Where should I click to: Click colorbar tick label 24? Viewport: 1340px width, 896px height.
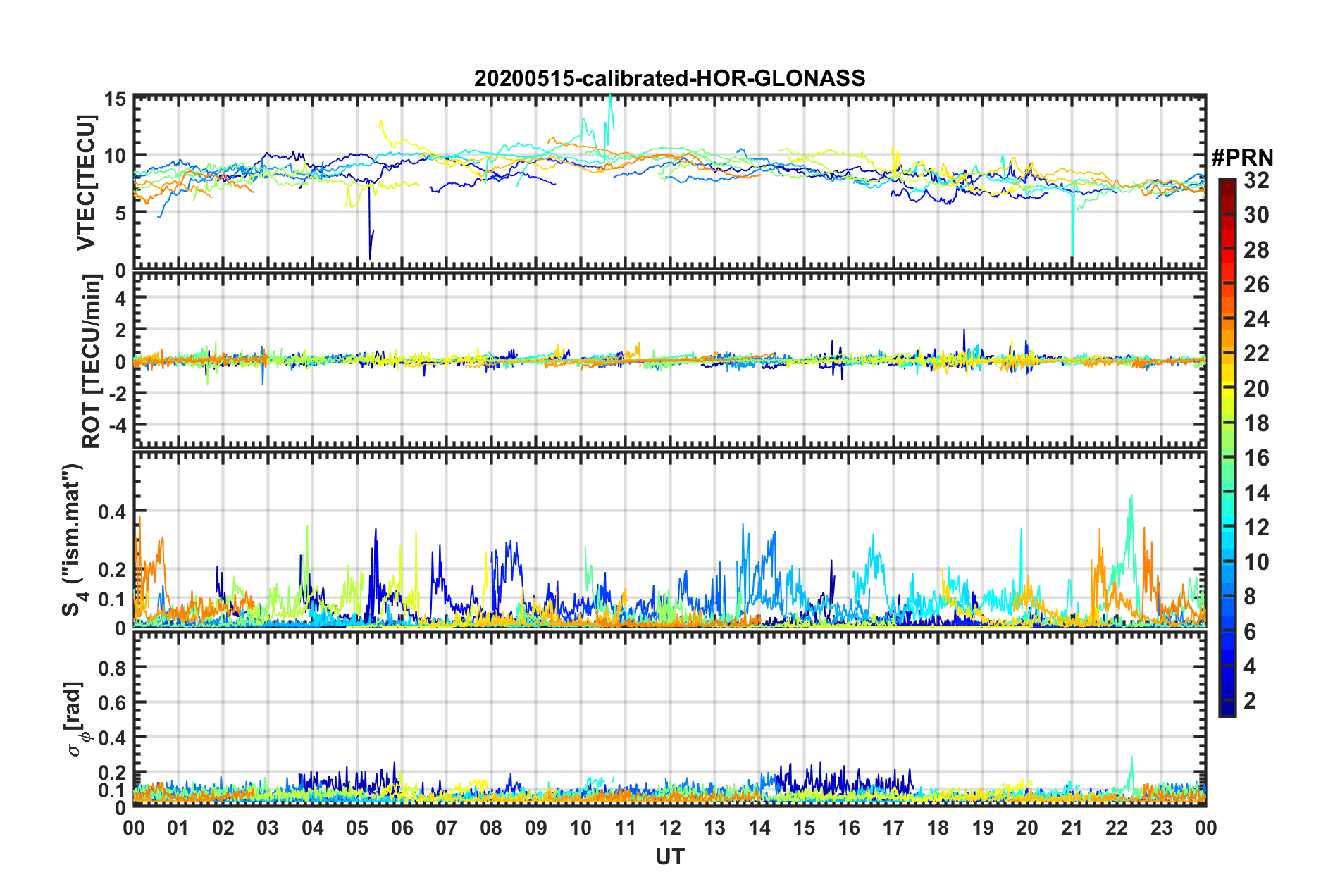pos(1256,319)
